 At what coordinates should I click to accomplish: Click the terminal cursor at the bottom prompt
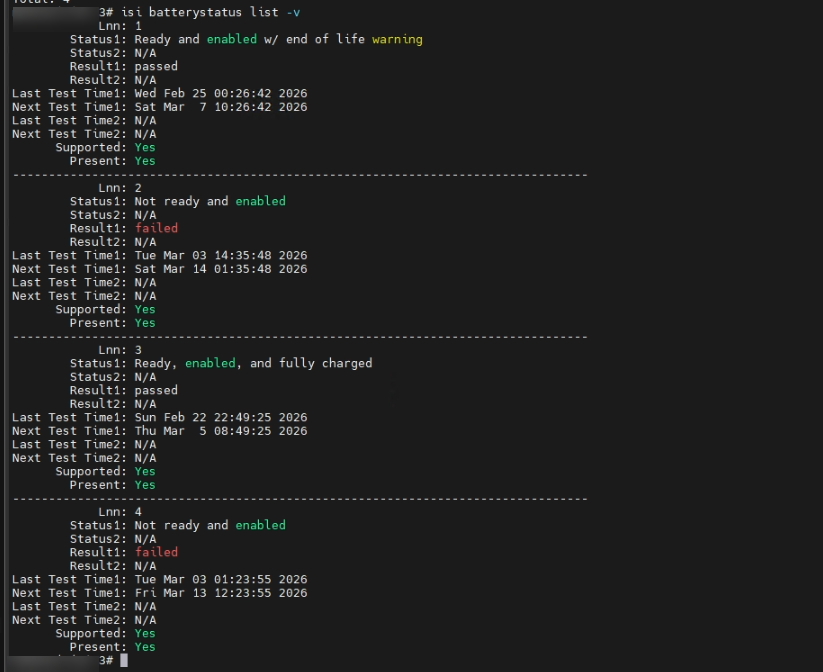pyautogui.click(x=124, y=661)
